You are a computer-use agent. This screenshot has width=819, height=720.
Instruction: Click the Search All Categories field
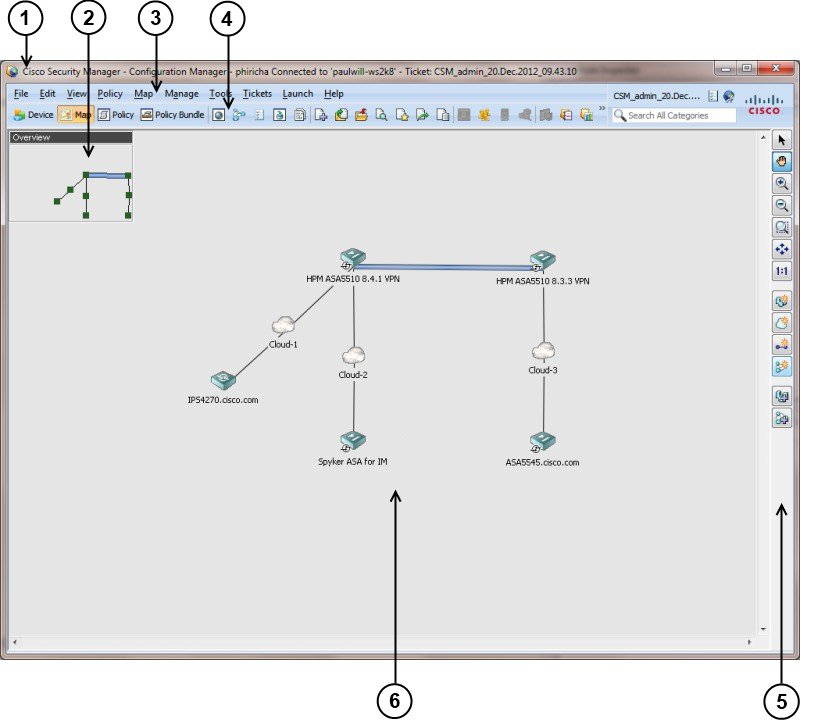pyautogui.click(x=674, y=115)
